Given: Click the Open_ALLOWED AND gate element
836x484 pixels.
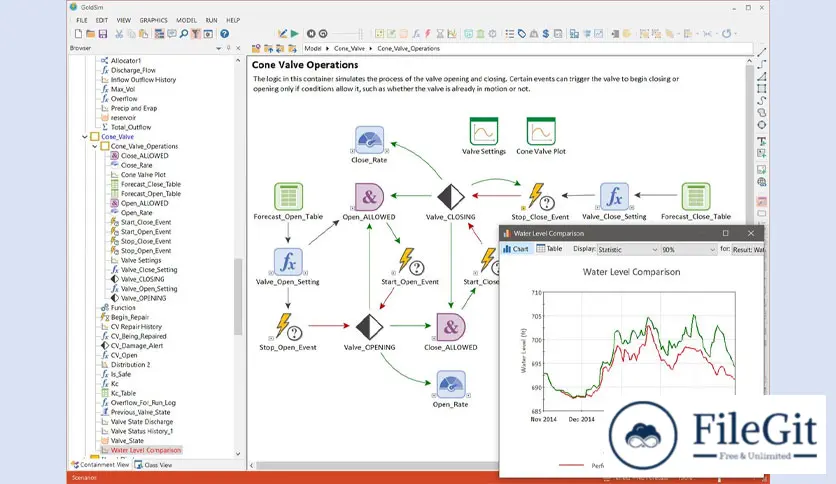Looking at the screenshot, I should [369, 197].
